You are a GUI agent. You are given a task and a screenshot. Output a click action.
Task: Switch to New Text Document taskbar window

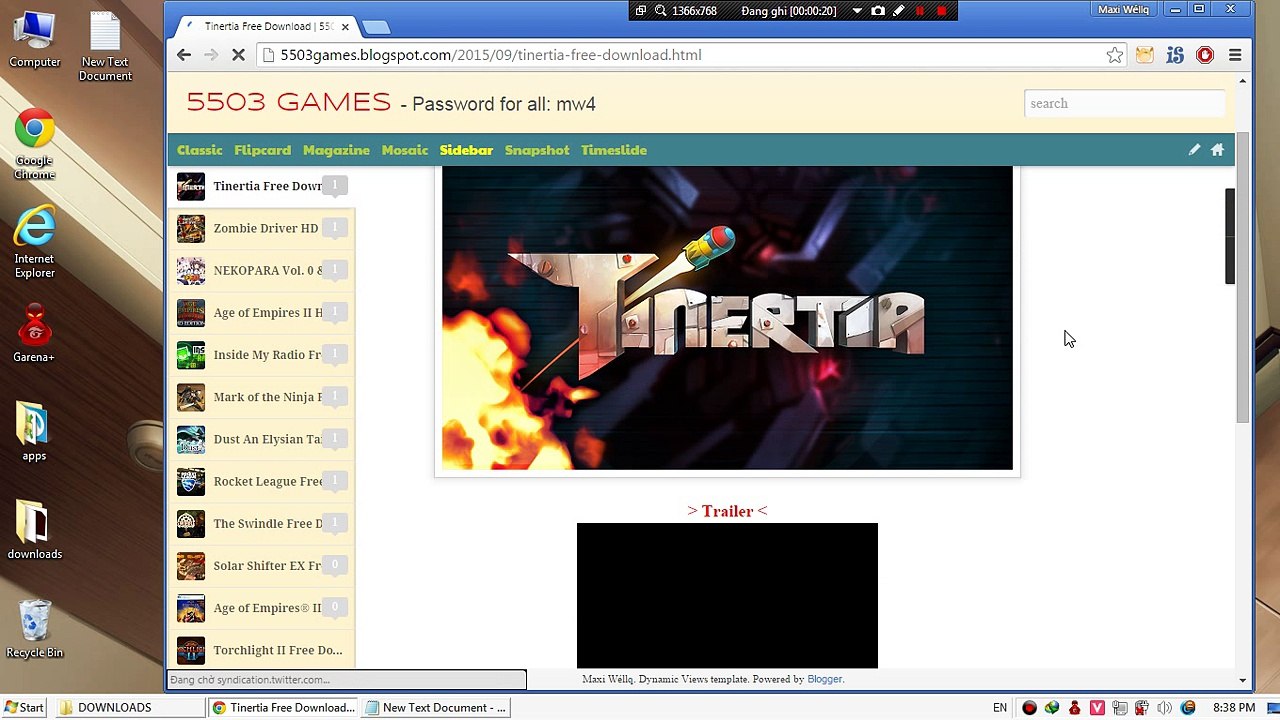pyautogui.click(x=436, y=708)
